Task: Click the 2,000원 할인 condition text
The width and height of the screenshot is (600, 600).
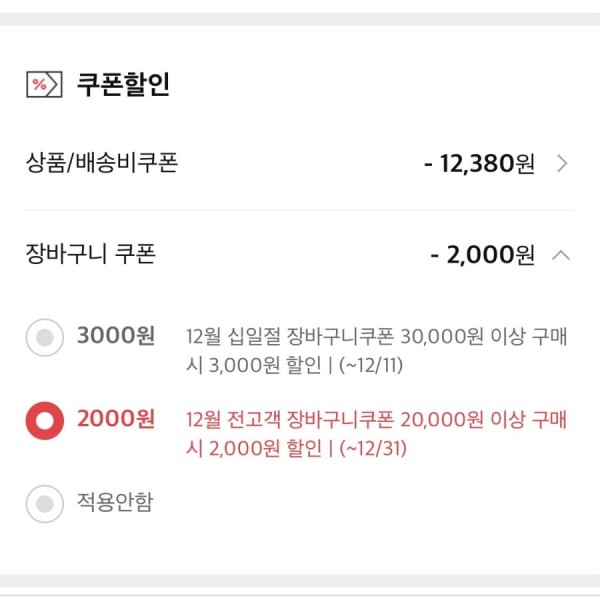Action: (x=265, y=448)
